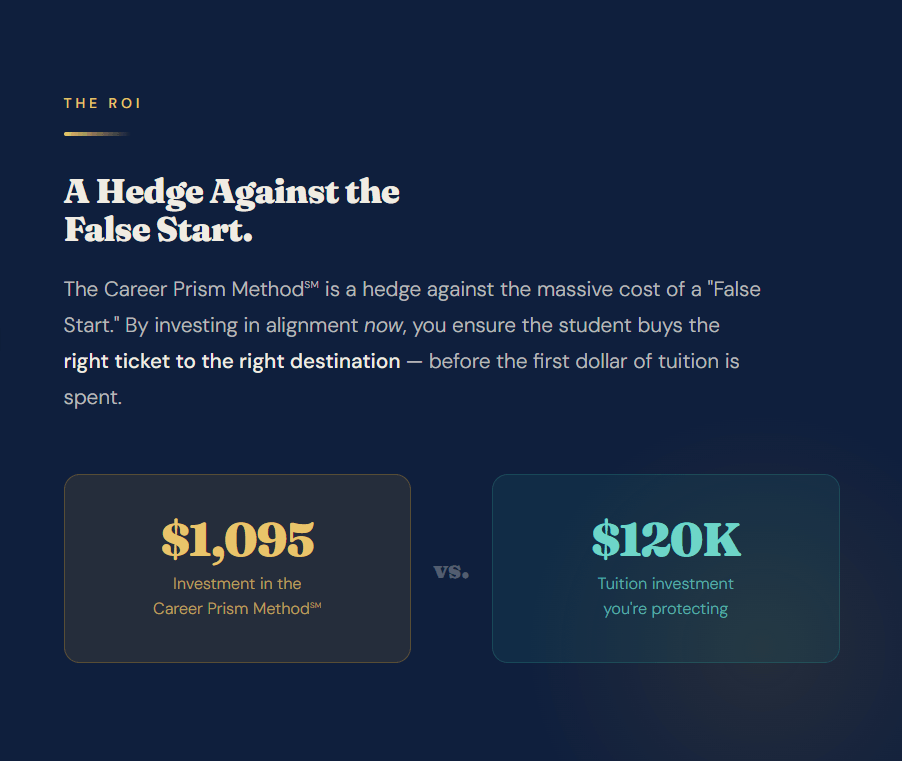Click the italic word "now"
This screenshot has height=761, width=902.
383,326
